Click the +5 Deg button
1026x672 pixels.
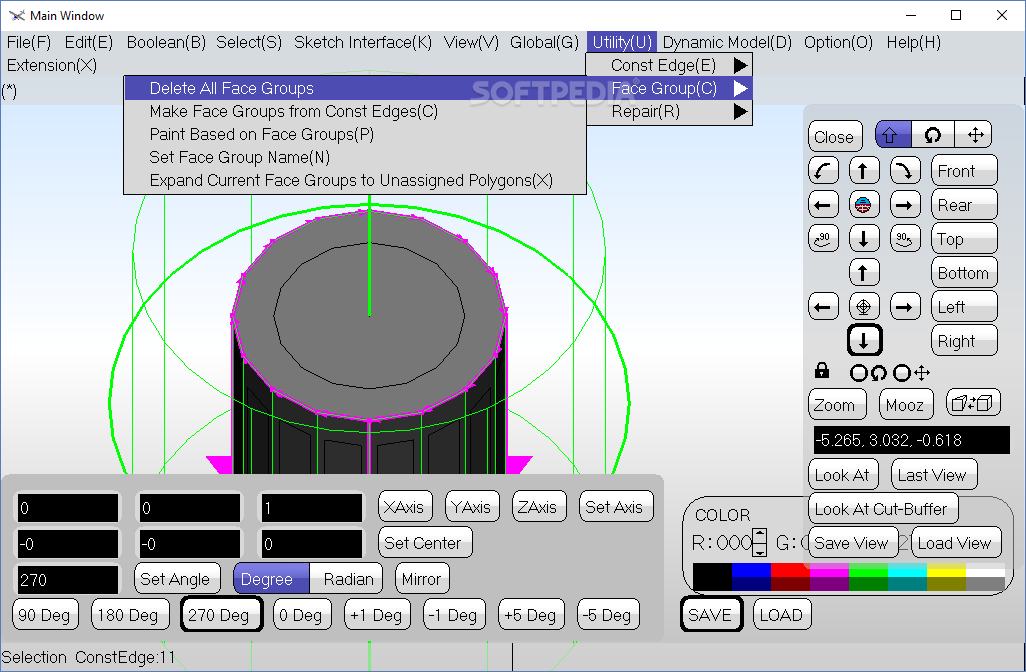point(531,614)
